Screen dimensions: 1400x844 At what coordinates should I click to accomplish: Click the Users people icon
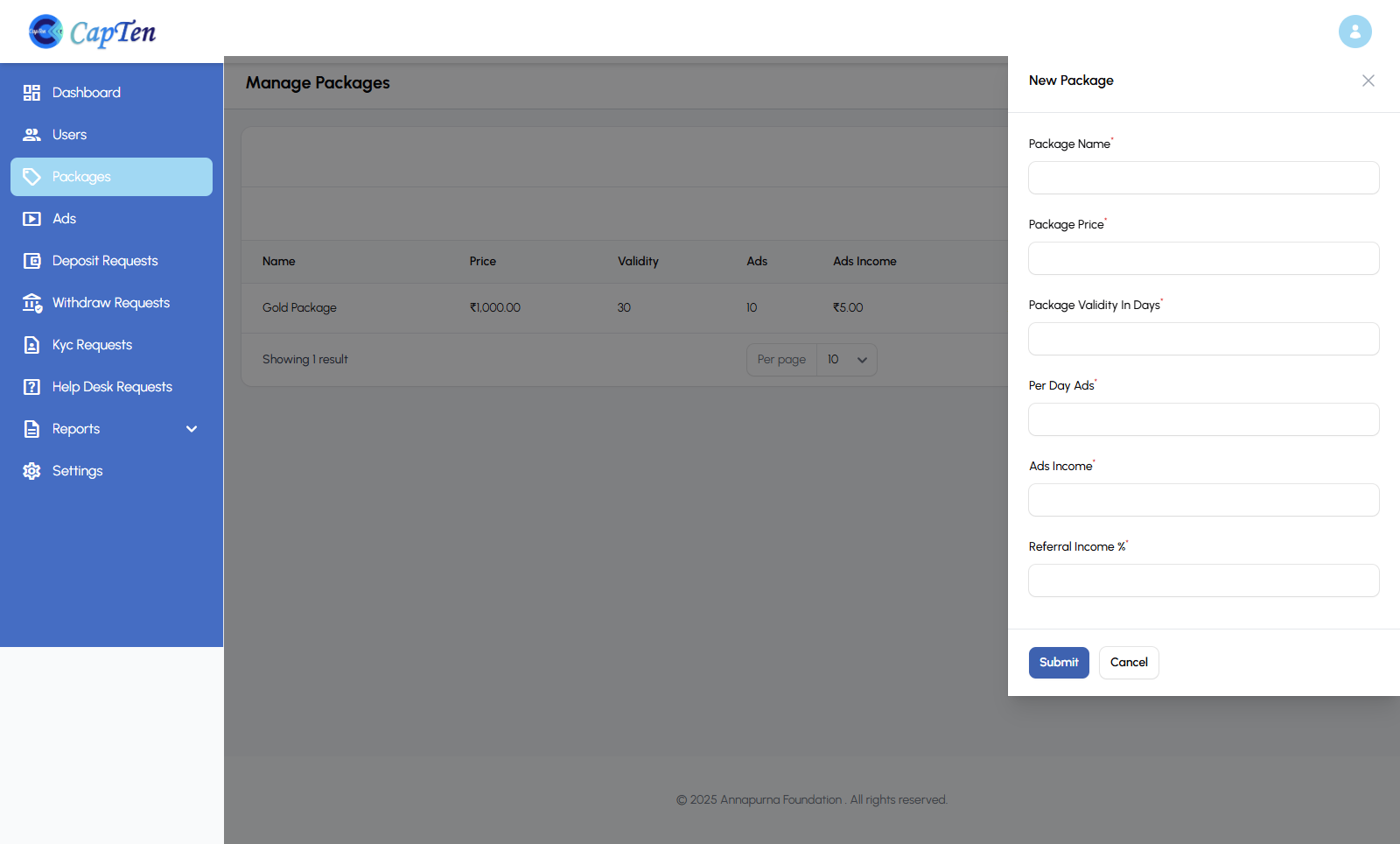tap(31, 135)
